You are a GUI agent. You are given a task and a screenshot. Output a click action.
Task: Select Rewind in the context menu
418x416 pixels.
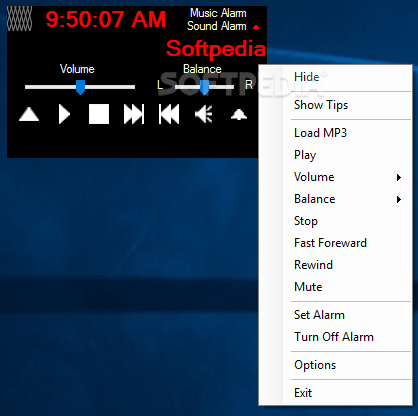point(335,265)
